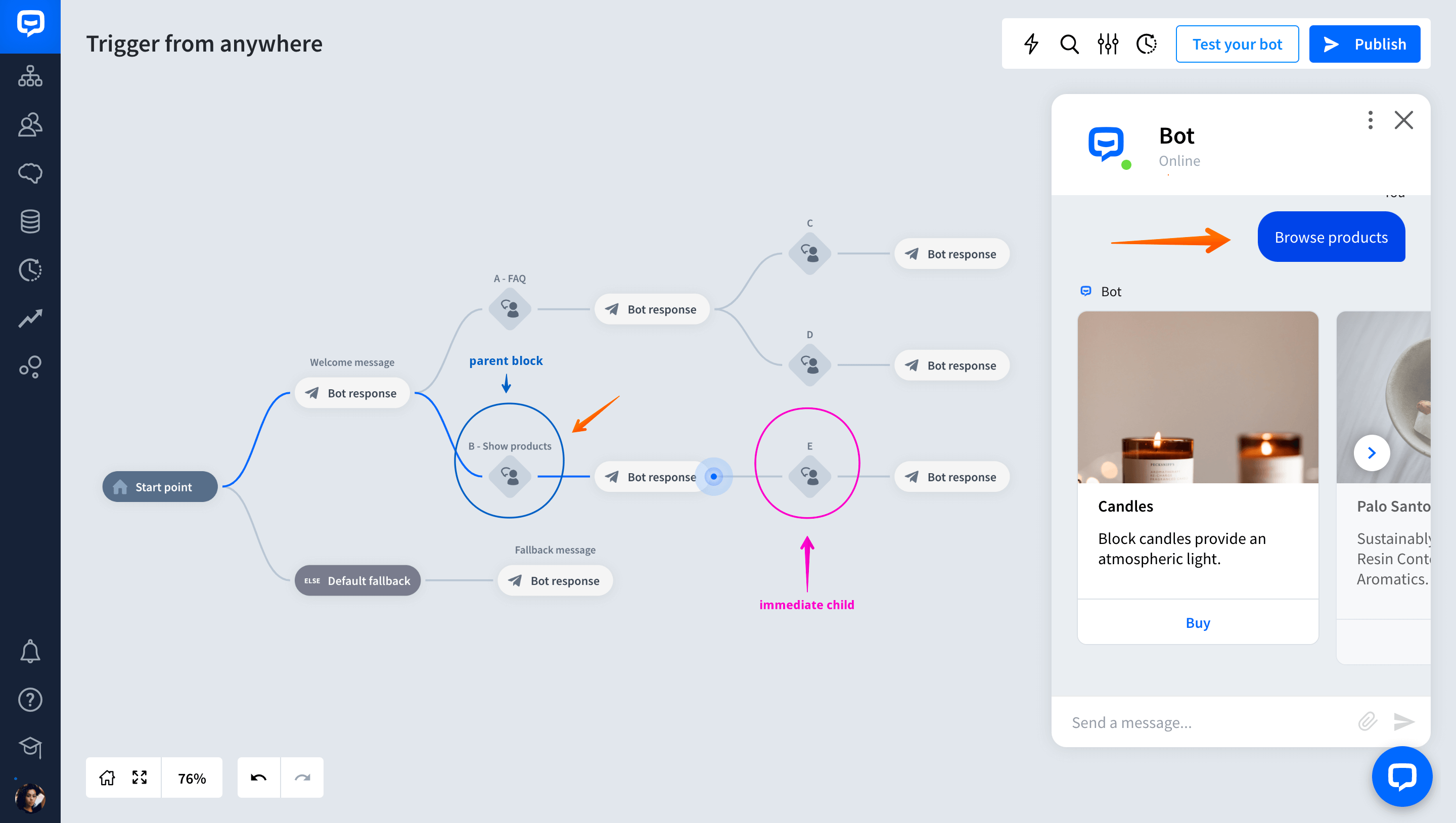Click fit-to-screen expand canvas icon
Image resolution: width=1456 pixels, height=823 pixels.
[140, 778]
